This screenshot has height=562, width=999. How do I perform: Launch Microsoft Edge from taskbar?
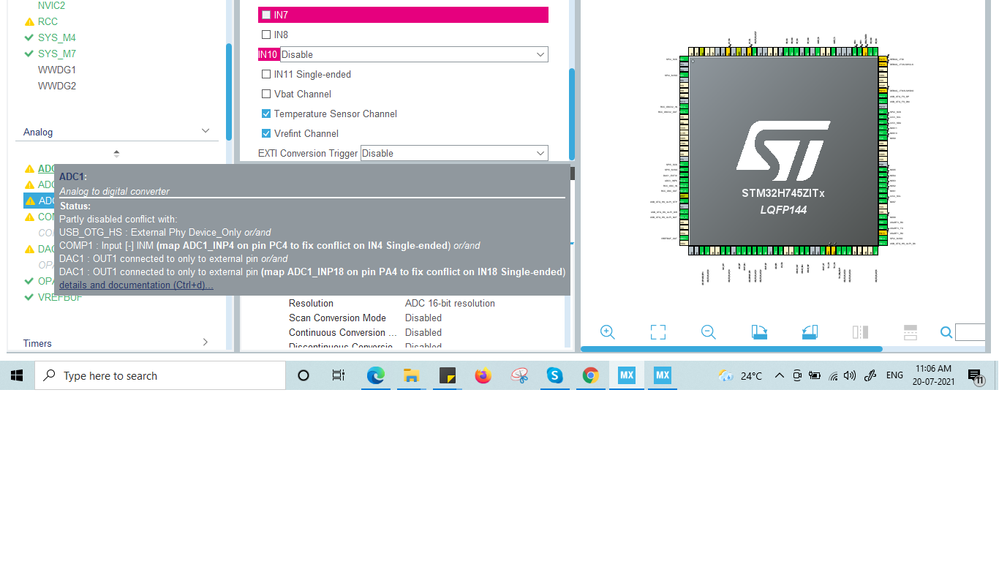pyautogui.click(x=375, y=376)
